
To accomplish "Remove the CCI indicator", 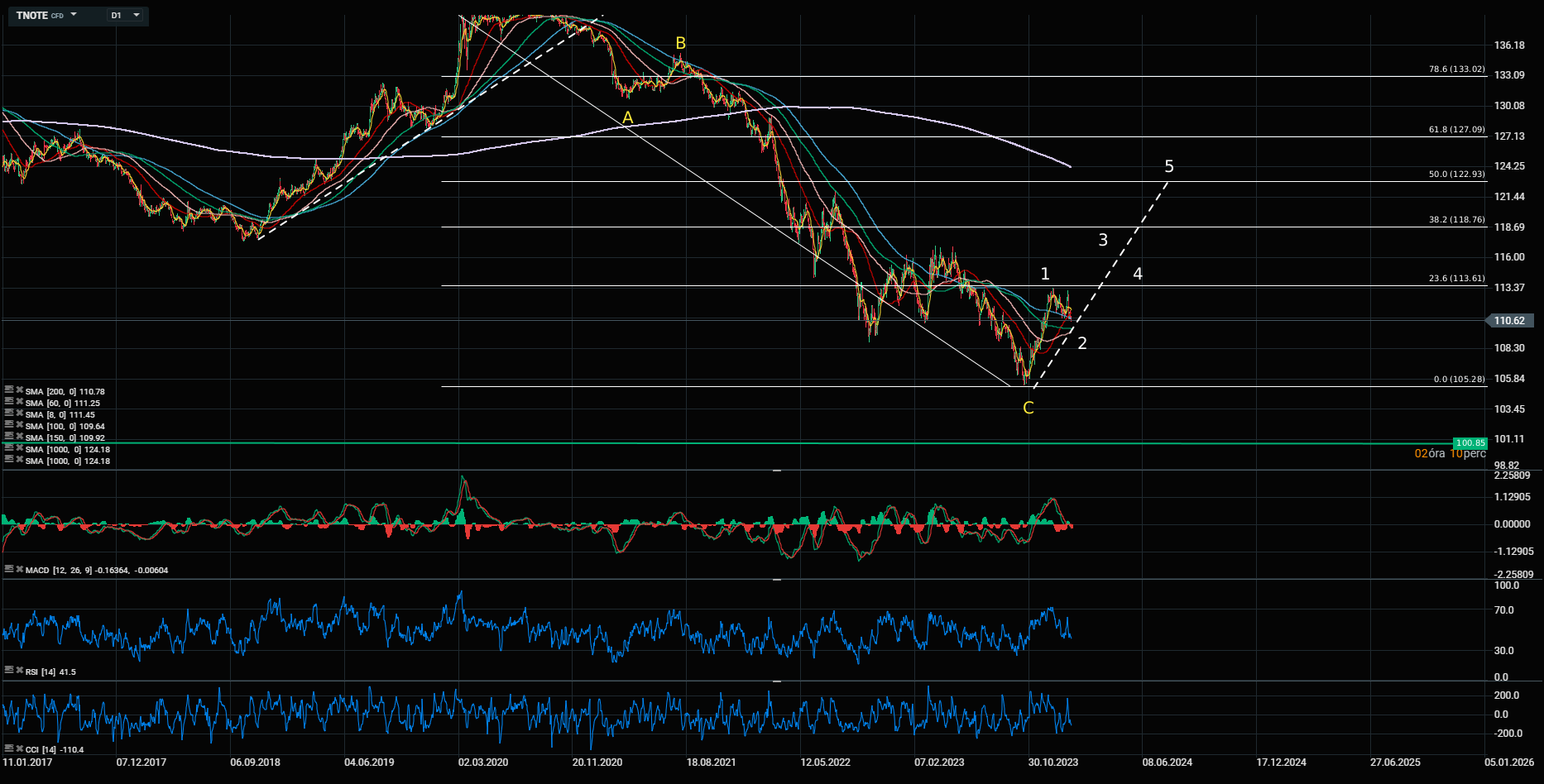I will [x=19, y=748].
